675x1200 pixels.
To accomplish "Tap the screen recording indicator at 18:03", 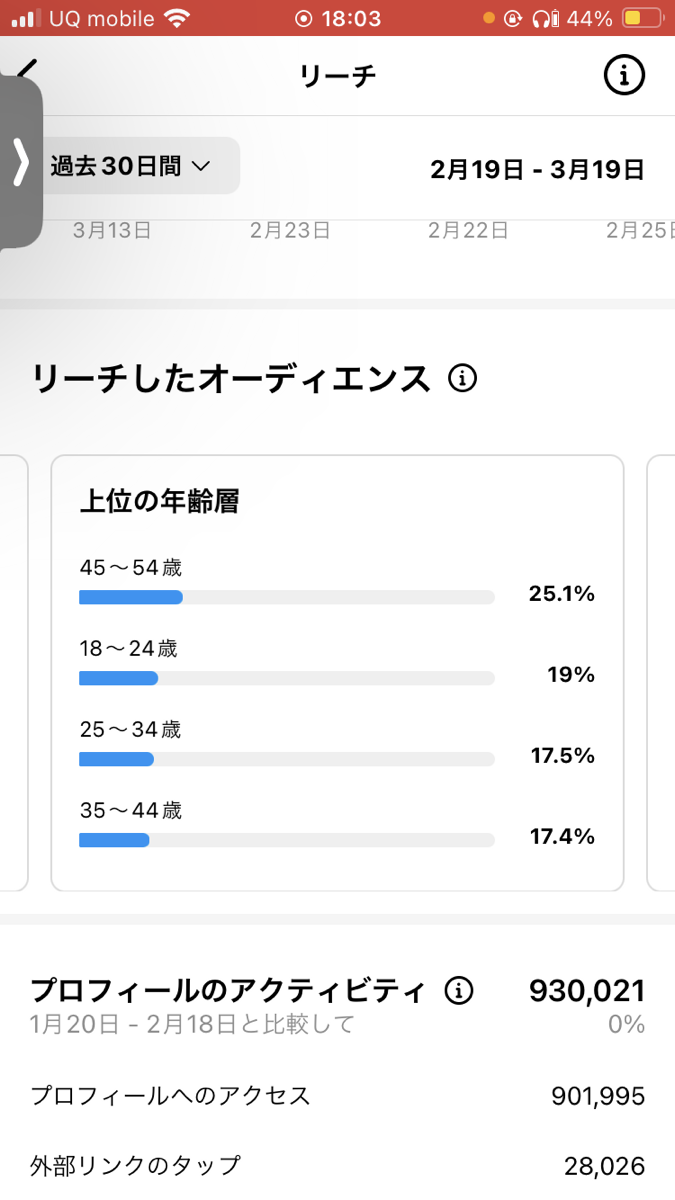I will click(305, 19).
